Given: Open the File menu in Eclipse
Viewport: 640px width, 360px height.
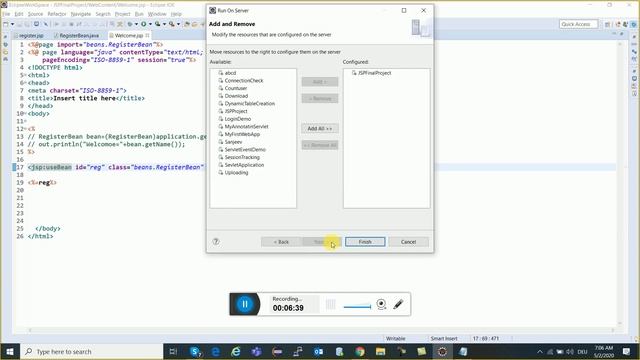Looking at the screenshot, I should click(6, 14).
